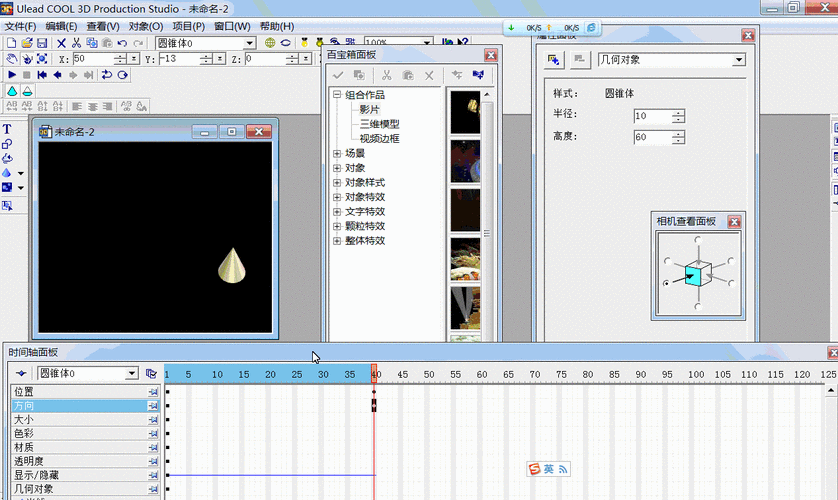This screenshot has width=838, height=500.
Task: Increase the 半径 radius spinner value
Action: 679,112
